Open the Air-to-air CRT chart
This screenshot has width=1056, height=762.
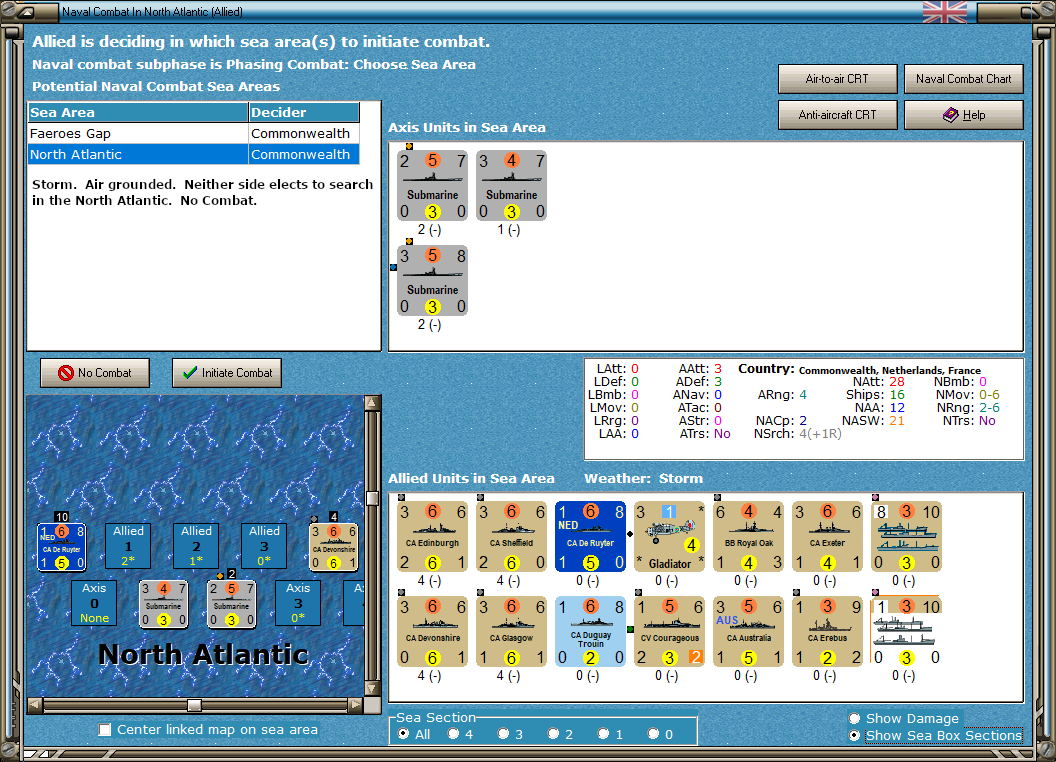click(x=837, y=79)
